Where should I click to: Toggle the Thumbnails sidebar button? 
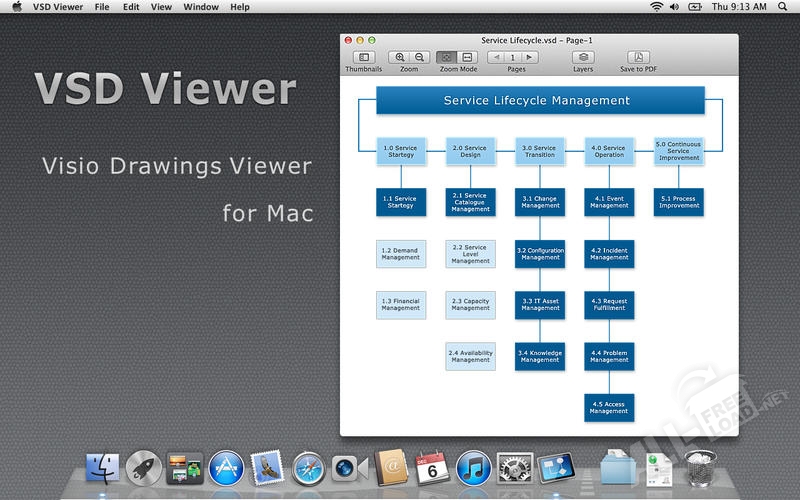point(364,58)
